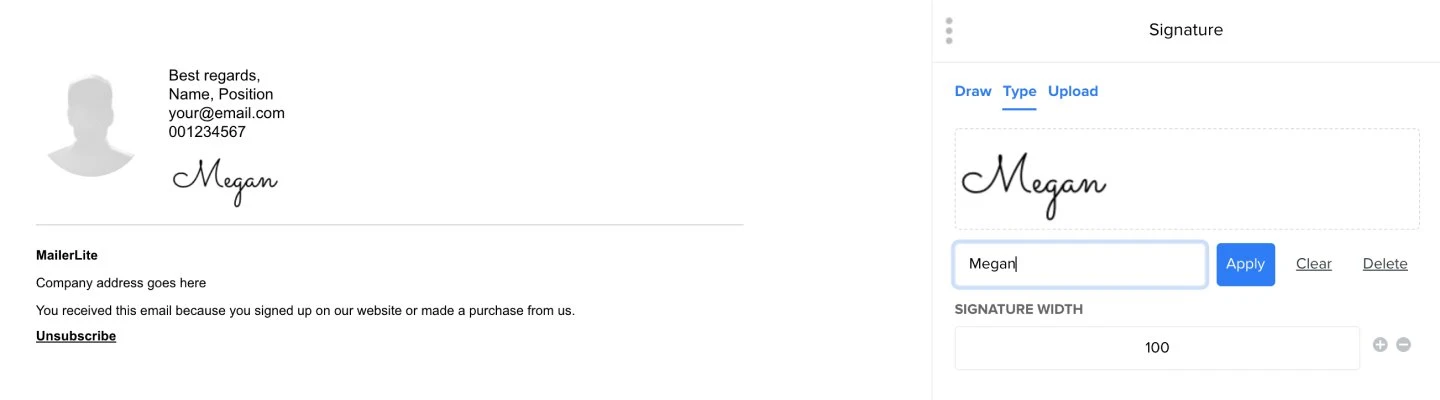
Task: Click the three-dot drag handle icon
Action: [949, 30]
